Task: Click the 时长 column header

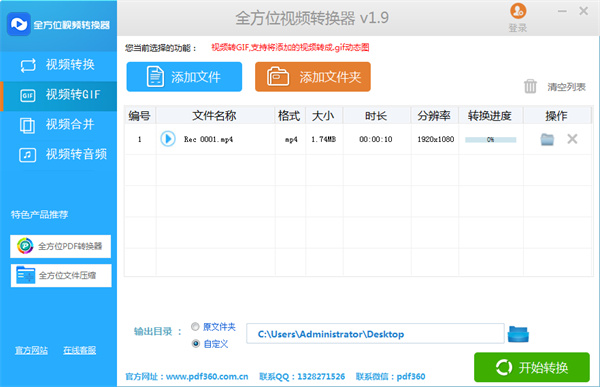Action: point(376,116)
